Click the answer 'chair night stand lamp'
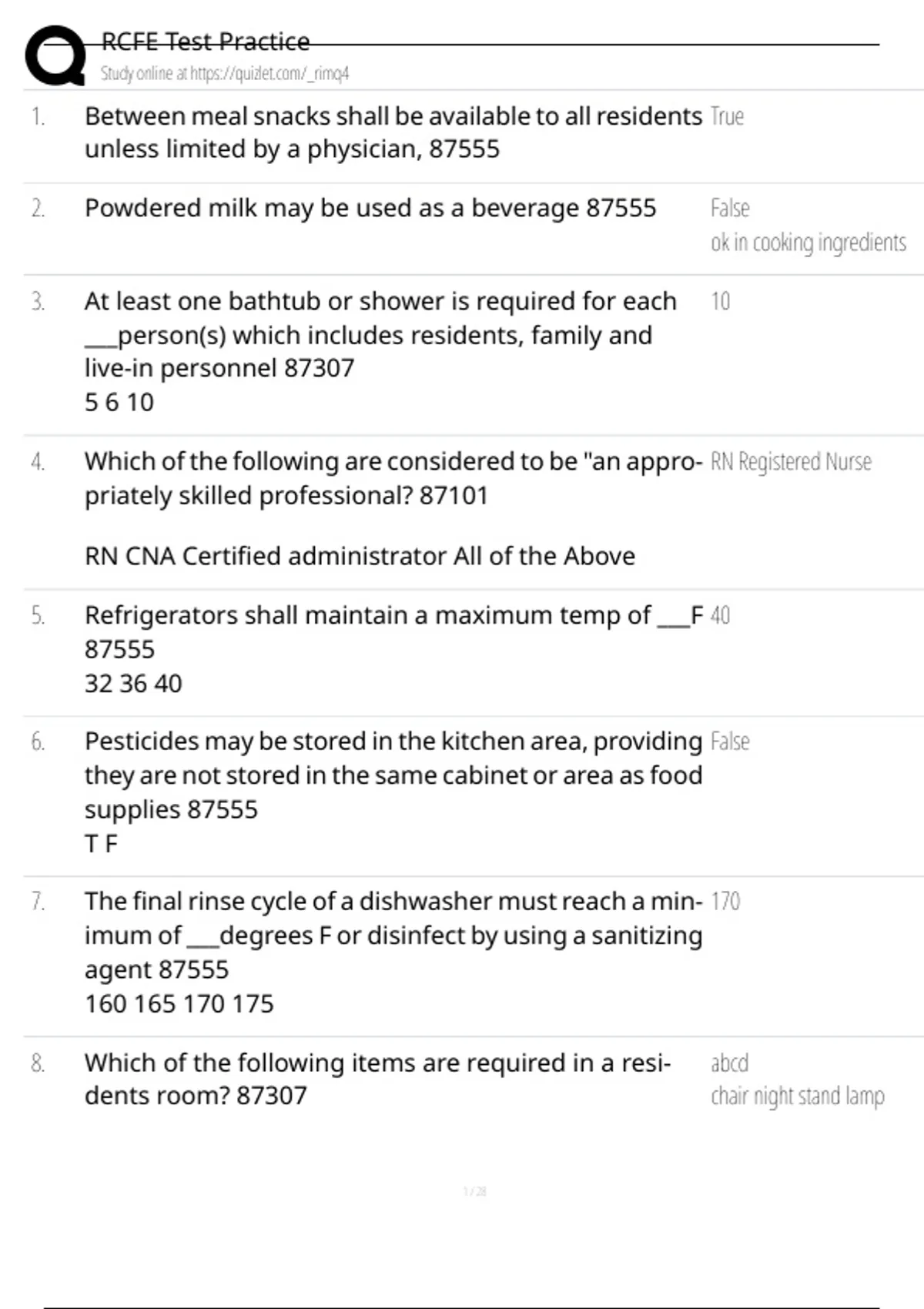 coord(797,1096)
